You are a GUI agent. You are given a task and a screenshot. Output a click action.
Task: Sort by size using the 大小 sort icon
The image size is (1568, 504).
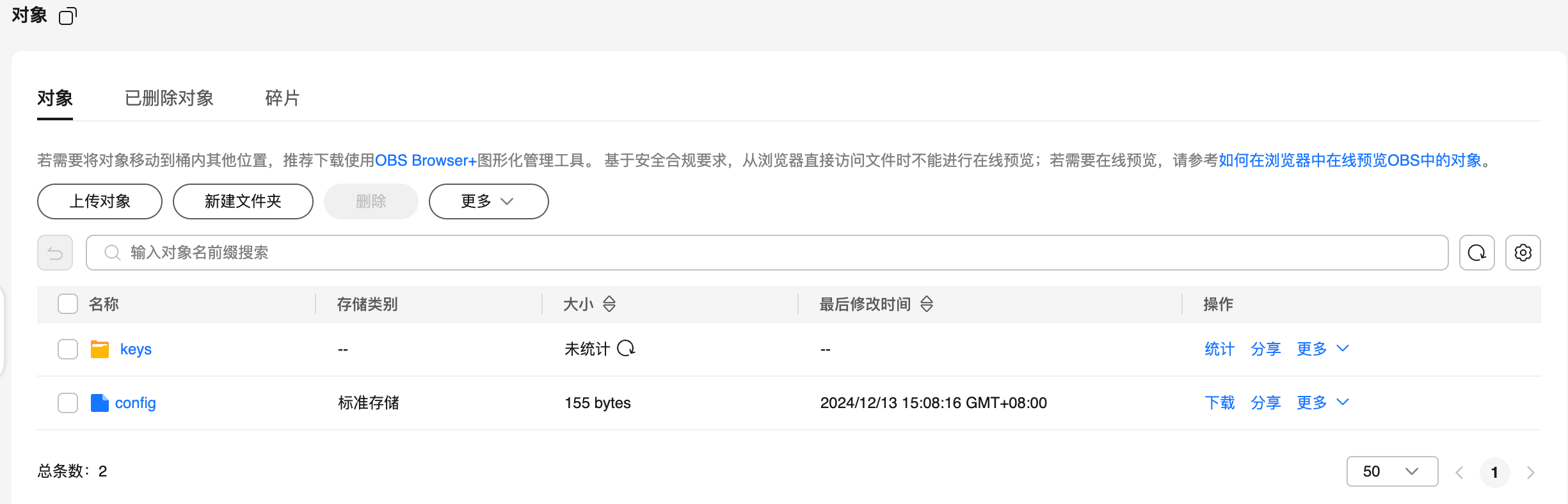click(x=609, y=304)
